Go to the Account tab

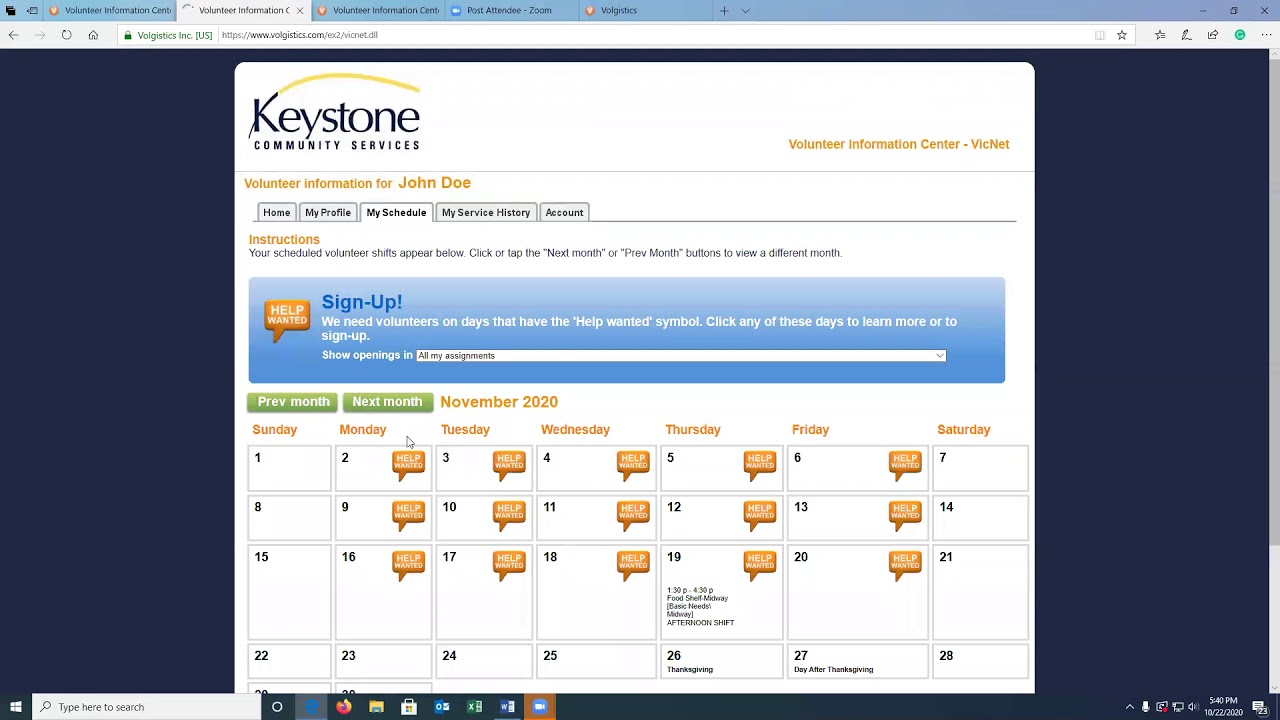click(564, 212)
